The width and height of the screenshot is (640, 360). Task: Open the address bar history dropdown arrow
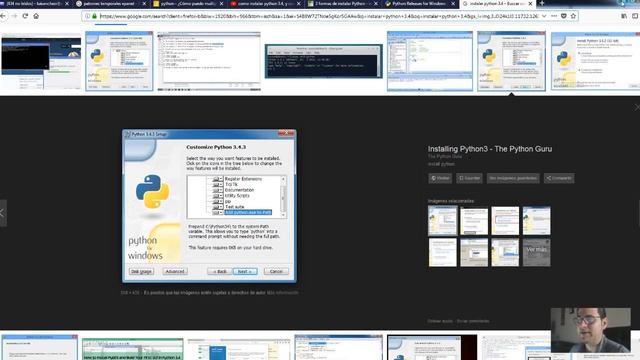coord(544,16)
